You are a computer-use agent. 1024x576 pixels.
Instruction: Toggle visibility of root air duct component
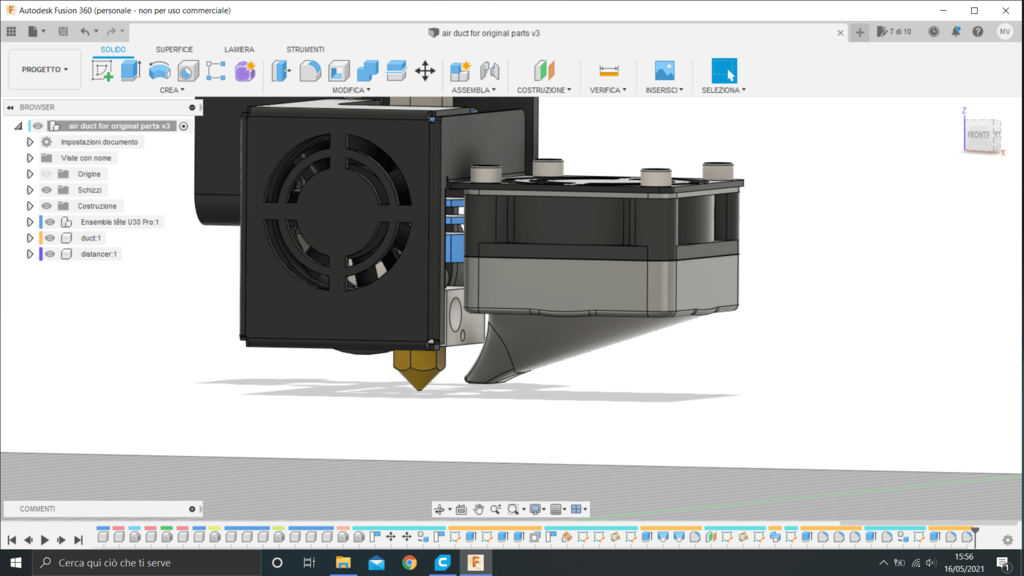click(38, 126)
